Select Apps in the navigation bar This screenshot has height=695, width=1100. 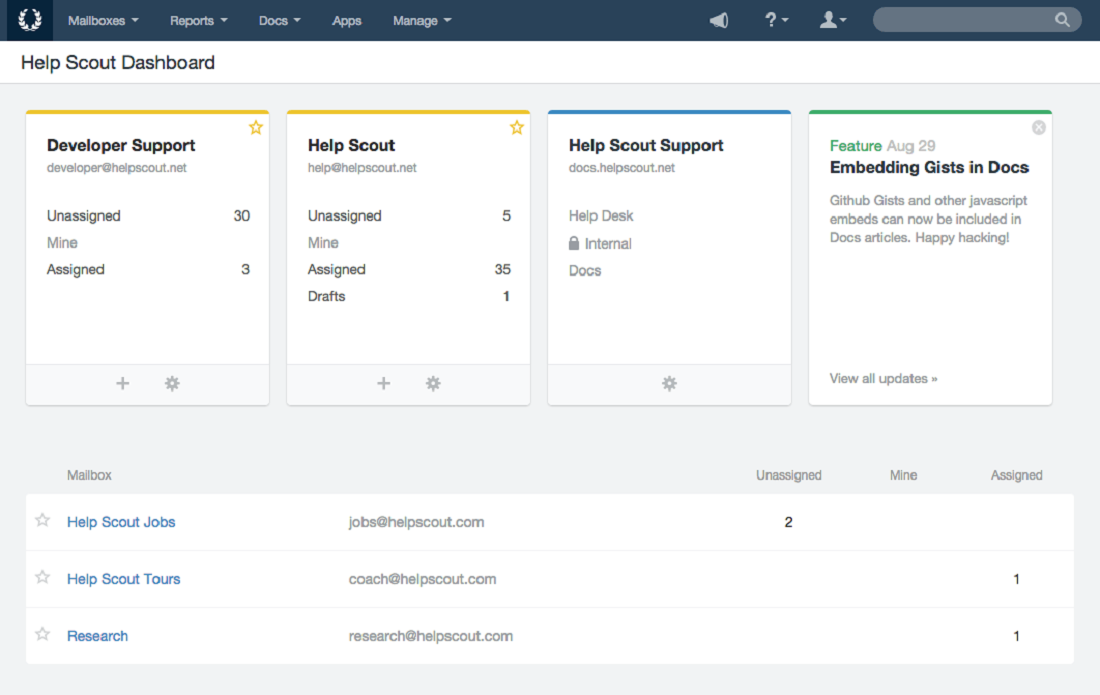(x=347, y=20)
